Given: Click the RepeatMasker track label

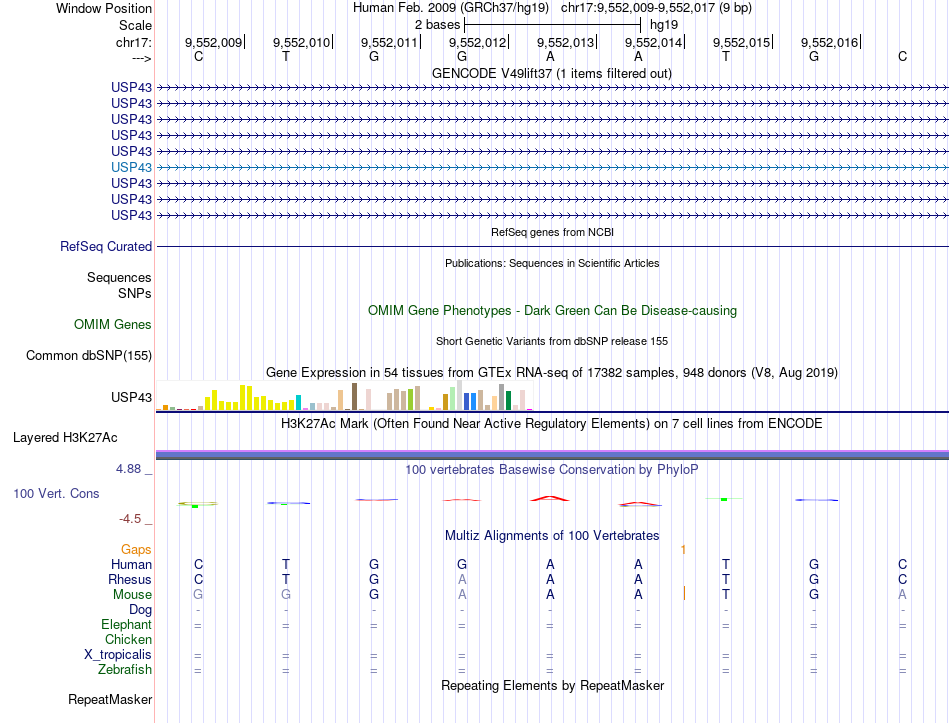Looking at the screenshot, I should coord(110,699).
